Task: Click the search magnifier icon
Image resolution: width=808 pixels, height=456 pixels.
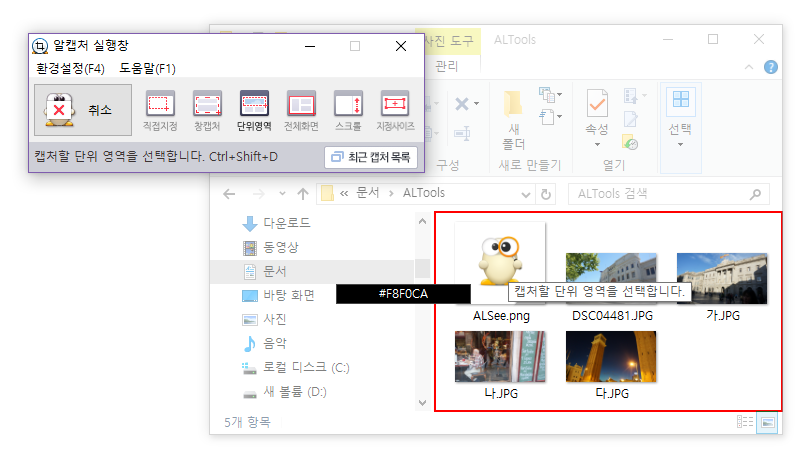Action: (755, 194)
